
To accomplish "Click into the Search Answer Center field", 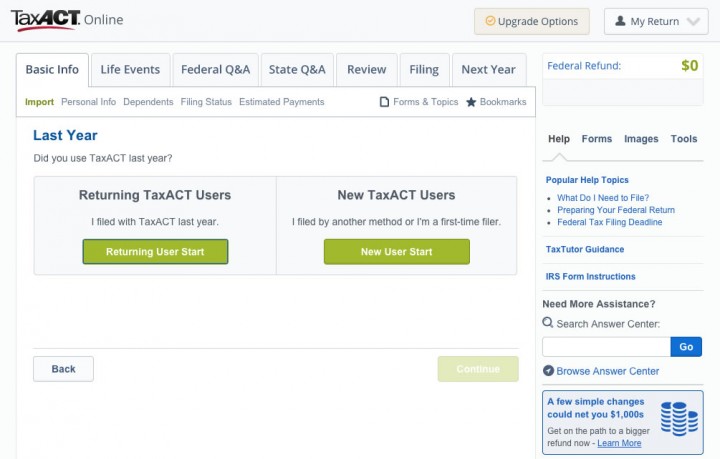I will 606,347.
